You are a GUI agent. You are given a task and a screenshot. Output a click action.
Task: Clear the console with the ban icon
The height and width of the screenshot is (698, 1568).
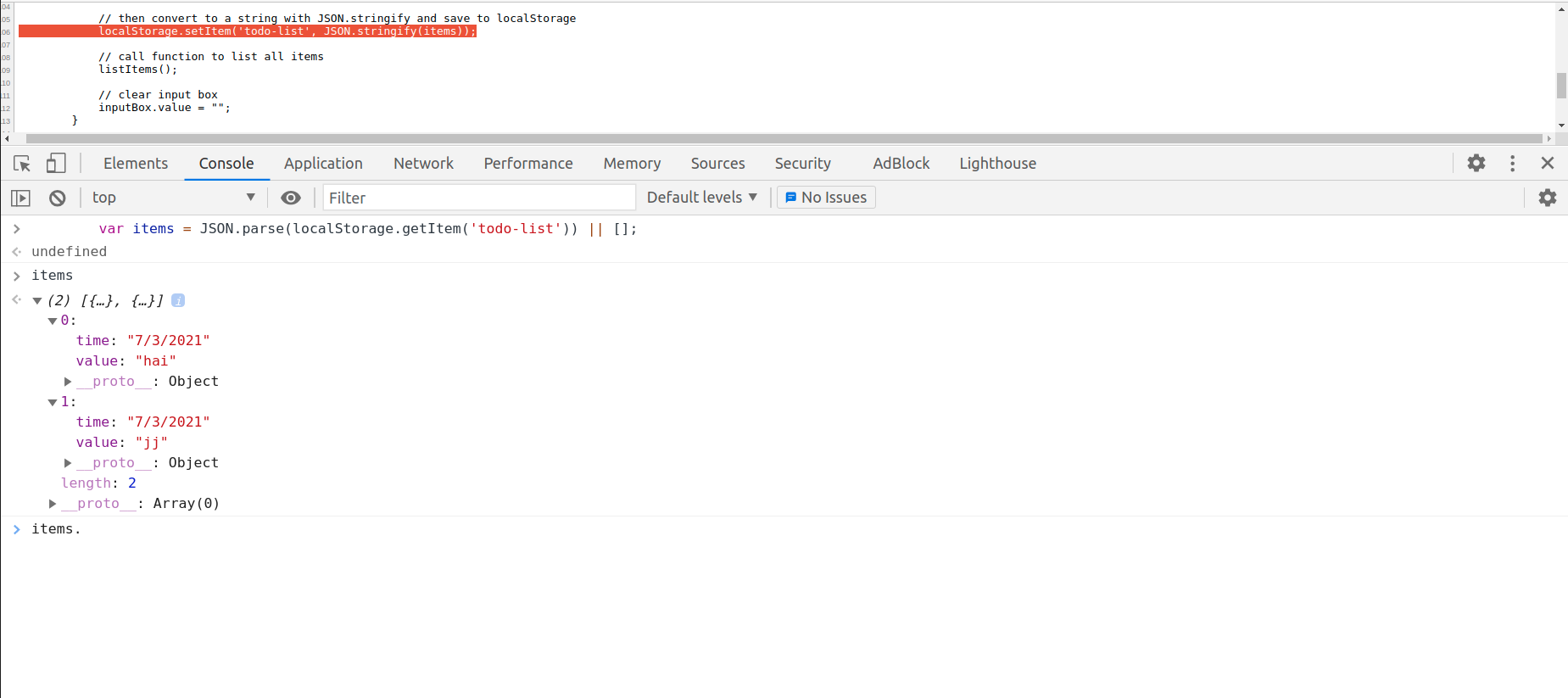[58, 198]
